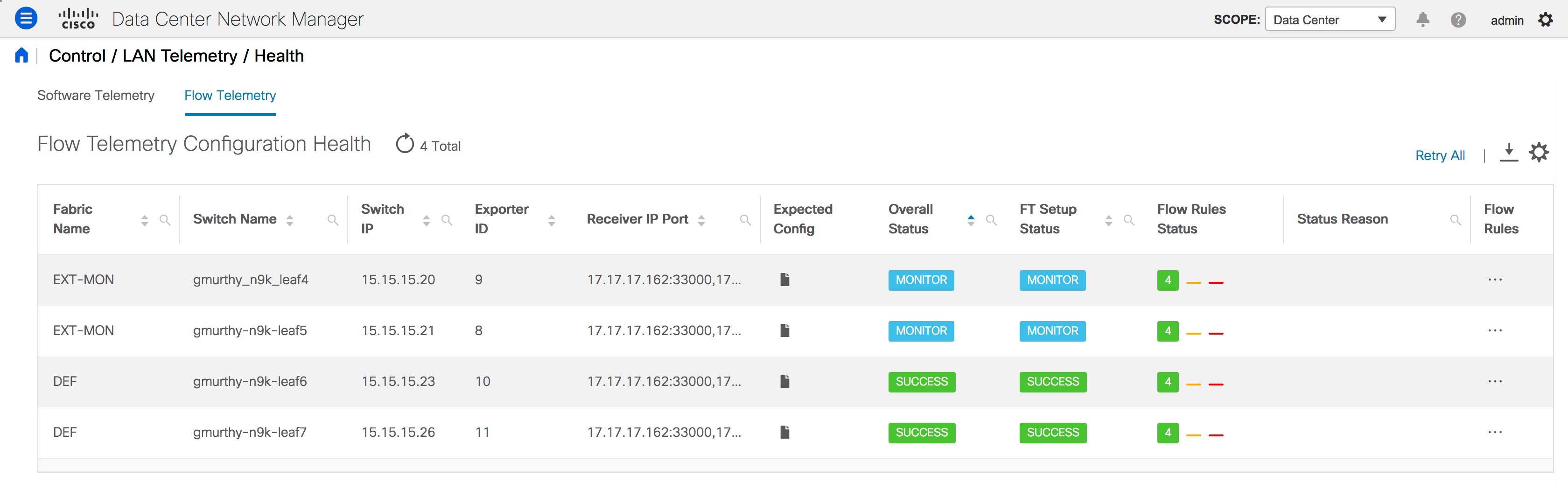The image size is (1568, 490).
Task: Toggle sort on the FT Setup Status column
Action: click(1109, 219)
